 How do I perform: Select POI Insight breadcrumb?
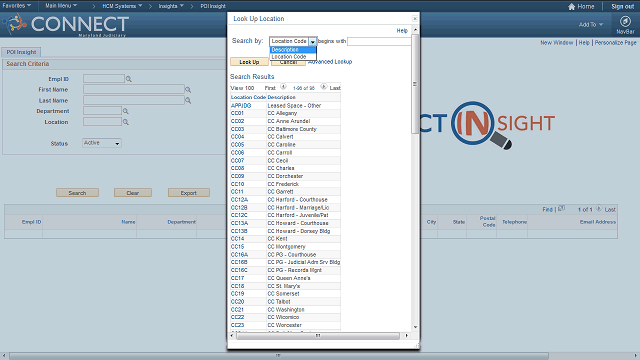pos(213,6)
